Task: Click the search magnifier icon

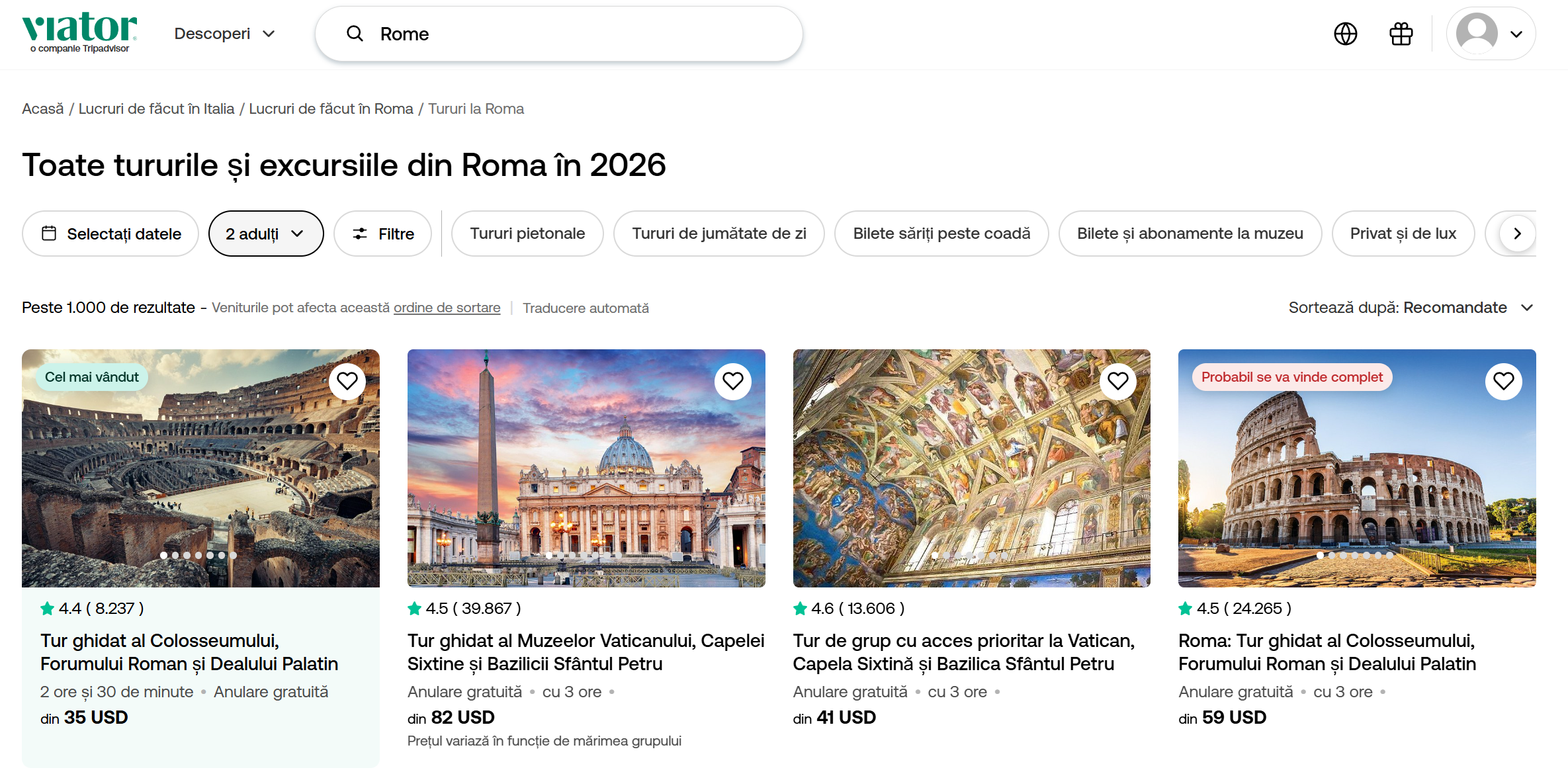Action: coord(355,34)
